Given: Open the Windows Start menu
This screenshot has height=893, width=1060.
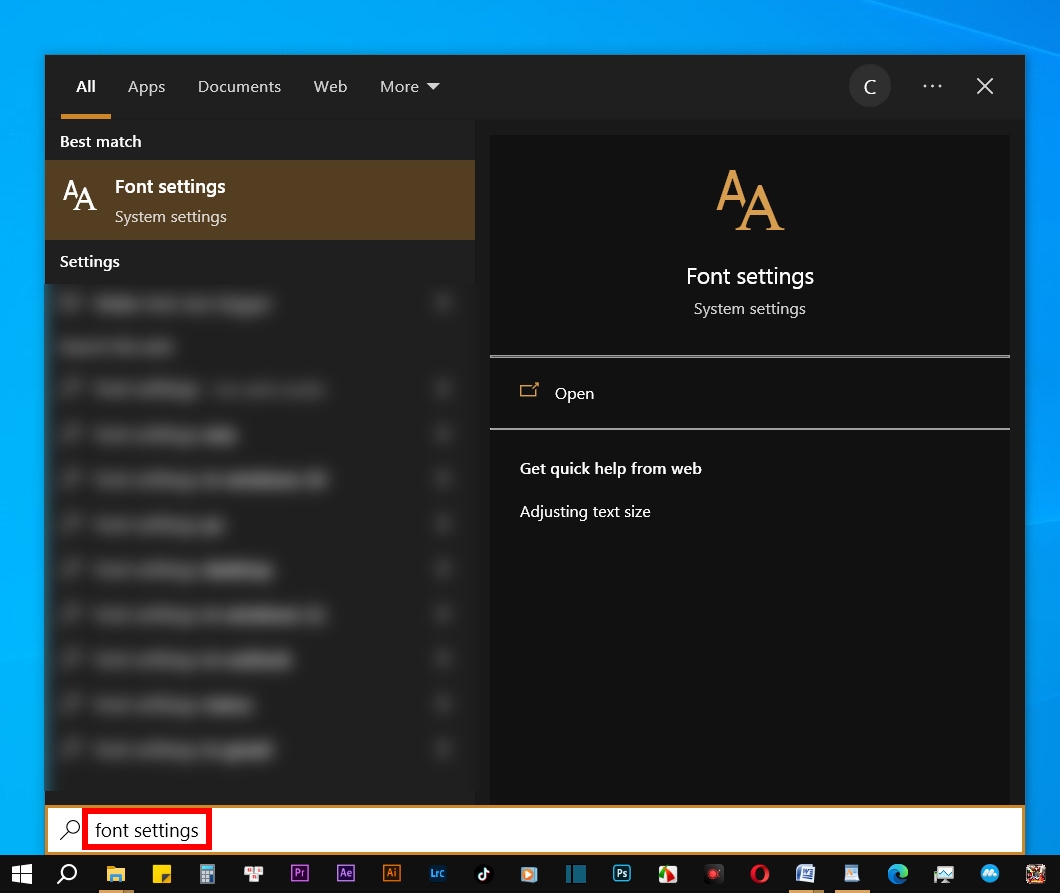Looking at the screenshot, I should 21,873.
